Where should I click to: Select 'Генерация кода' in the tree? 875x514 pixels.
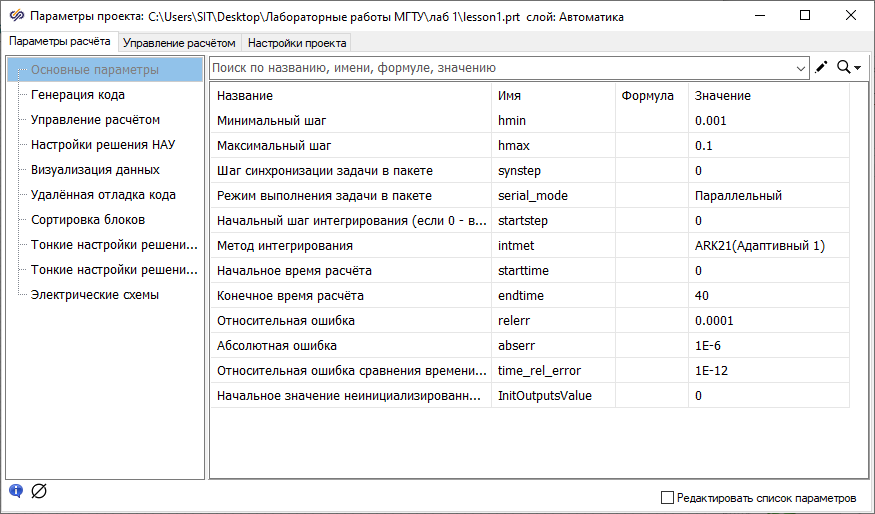[x=78, y=95]
